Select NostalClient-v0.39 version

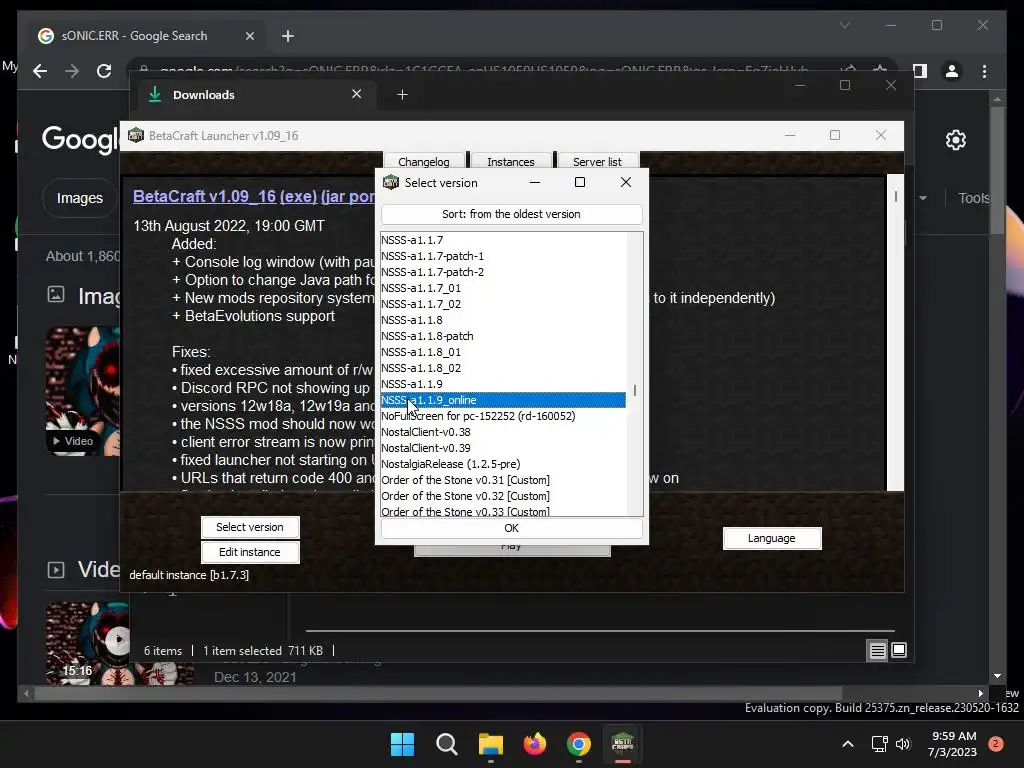[x=503, y=448]
